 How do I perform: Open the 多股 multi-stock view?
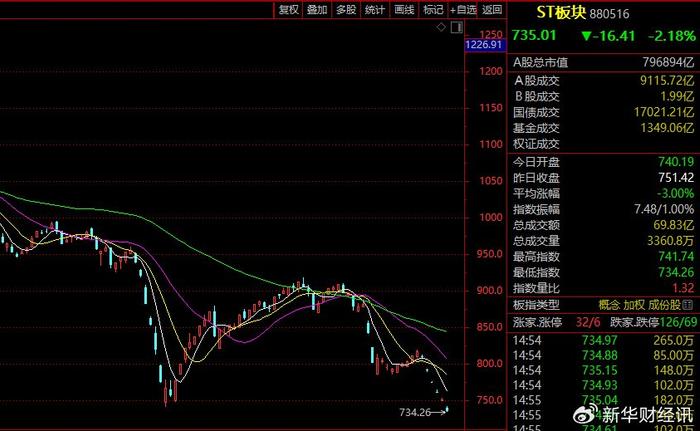click(346, 10)
